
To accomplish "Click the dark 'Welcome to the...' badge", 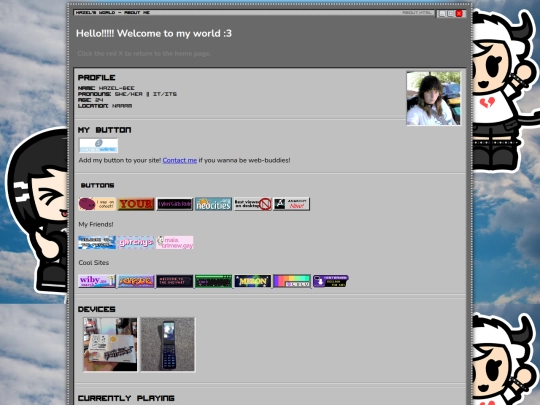I will pos(175,281).
